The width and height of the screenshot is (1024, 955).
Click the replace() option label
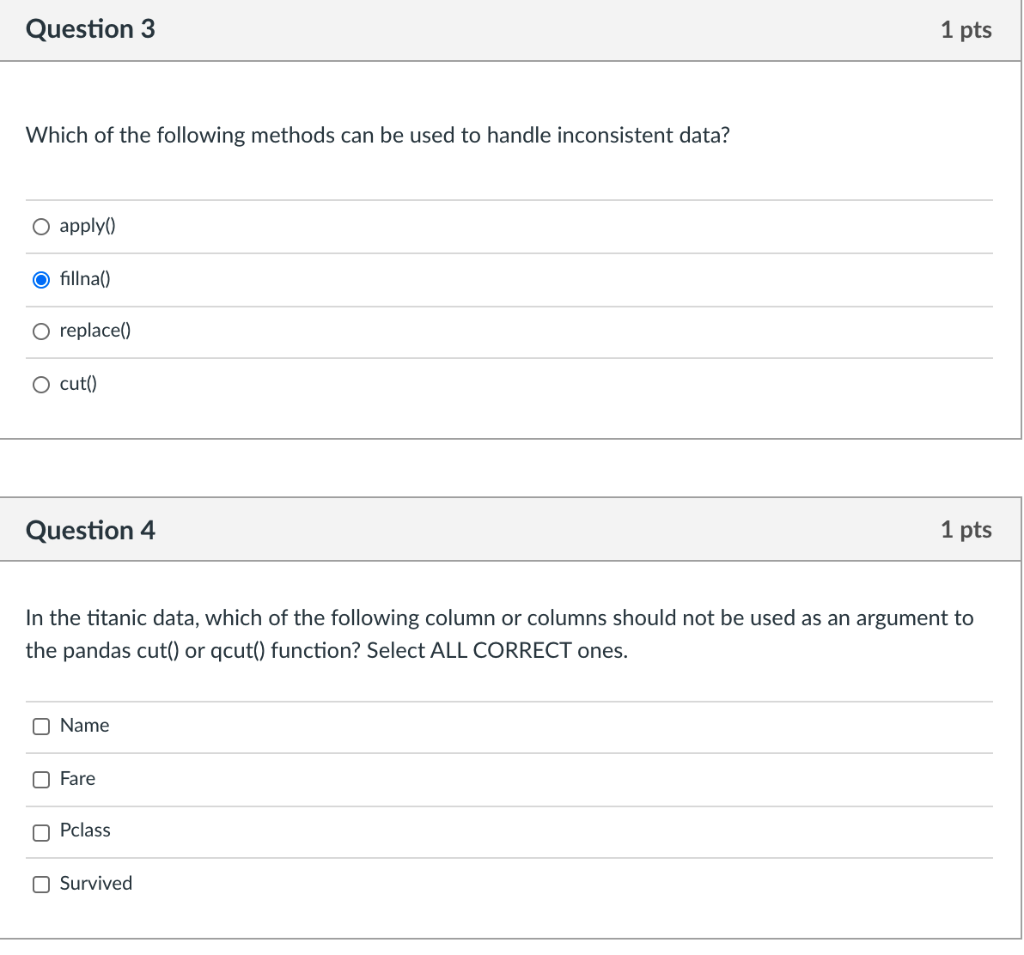click(x=95, y=330)
